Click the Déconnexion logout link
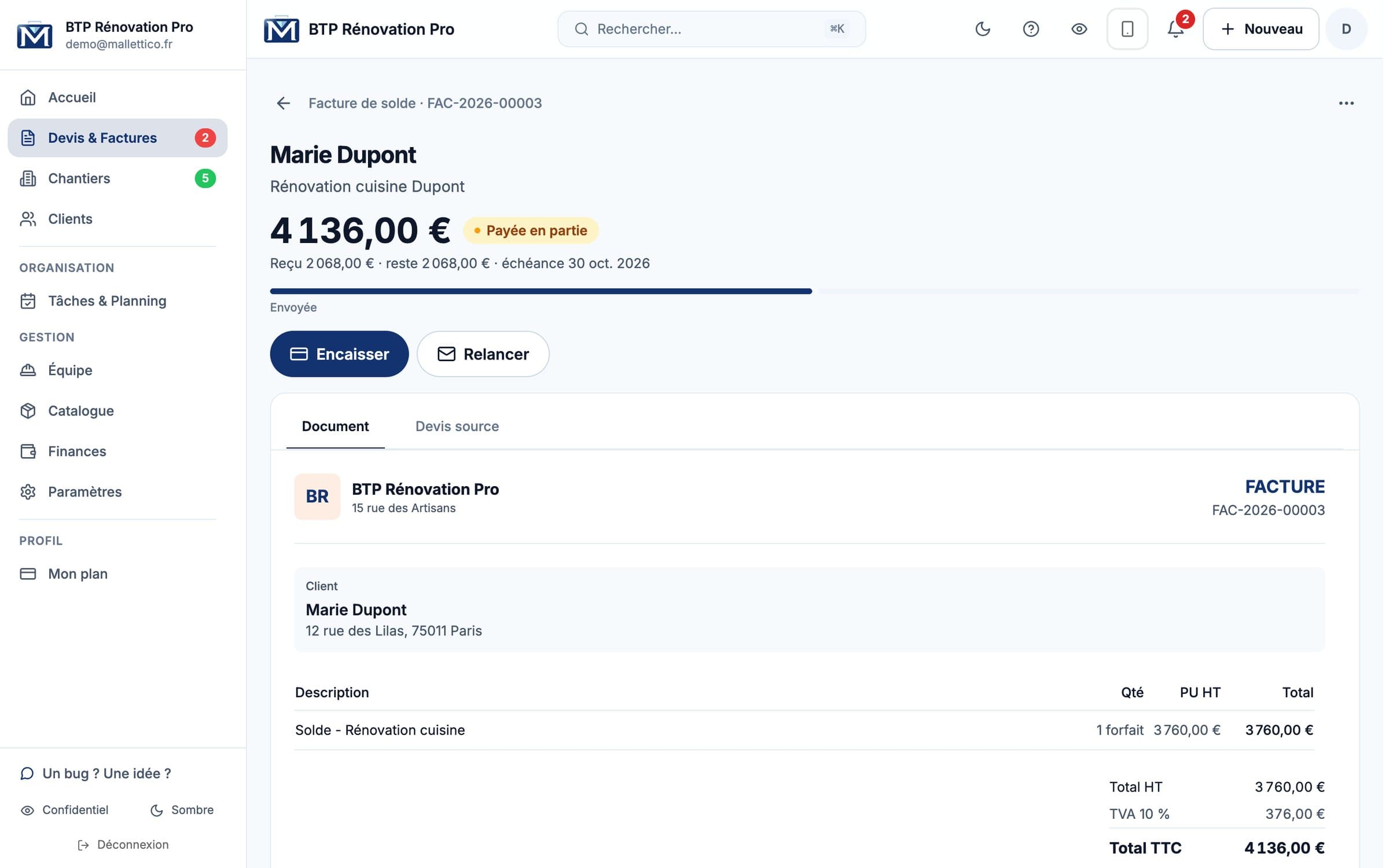The height and width of the screenshot is (868, 1389). 123,845
